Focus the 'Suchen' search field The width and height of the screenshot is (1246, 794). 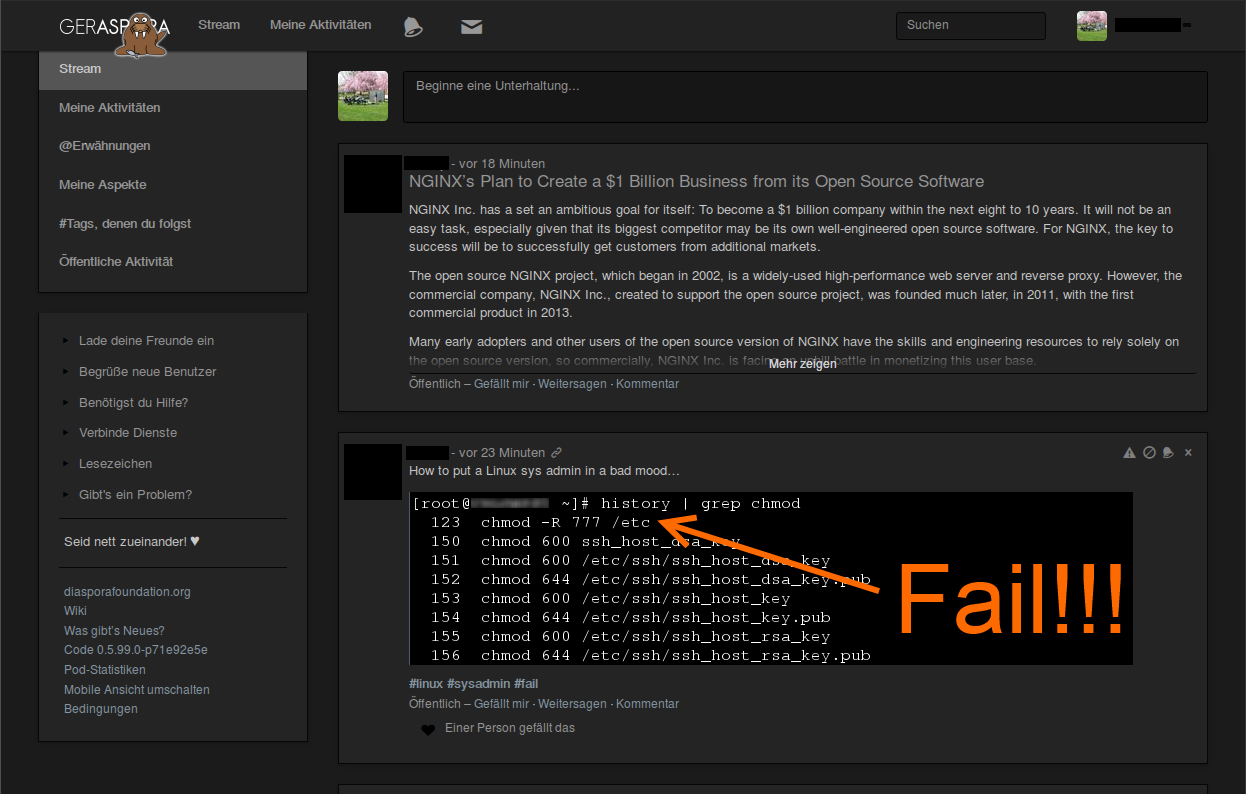[970, 26]
